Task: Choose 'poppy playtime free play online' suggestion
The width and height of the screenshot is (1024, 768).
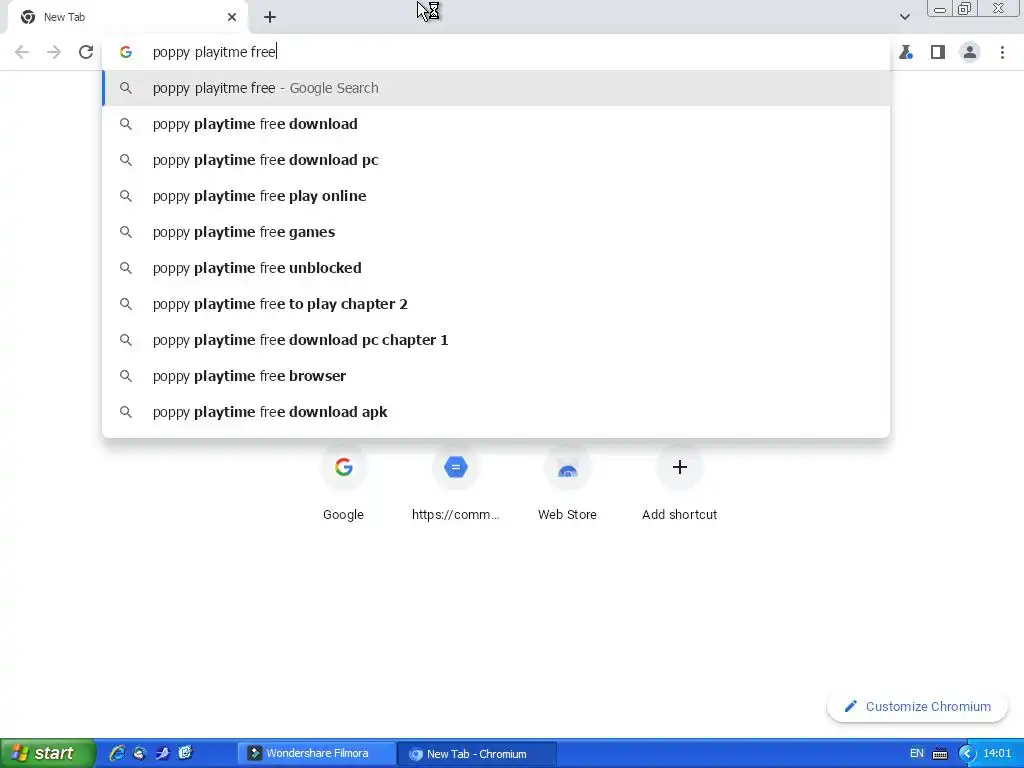Action: 496,196
